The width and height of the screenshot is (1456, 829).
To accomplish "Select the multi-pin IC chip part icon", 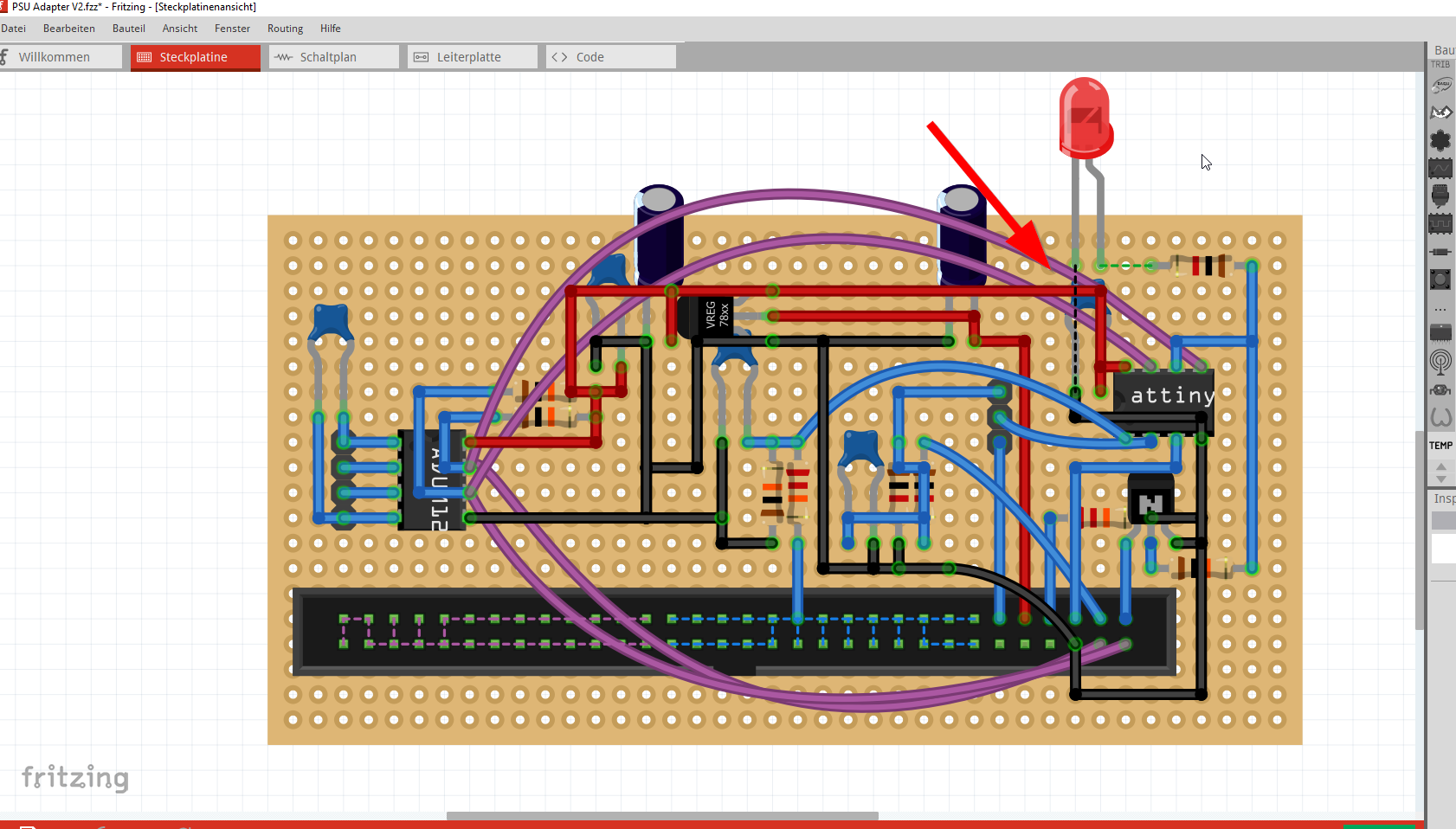I will click(x=1442, y=333).
